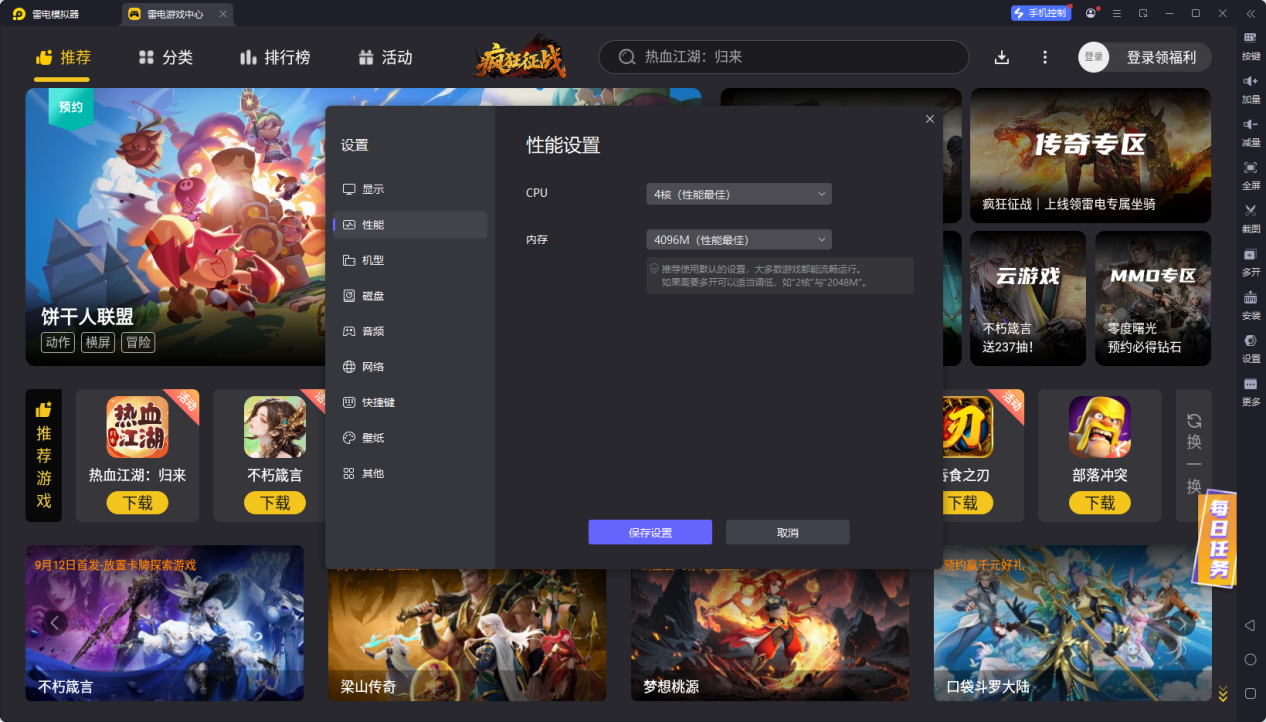Click the 加量 volume up icon
Viewport: 1266px width, 722px height.
pos(1251,88)
